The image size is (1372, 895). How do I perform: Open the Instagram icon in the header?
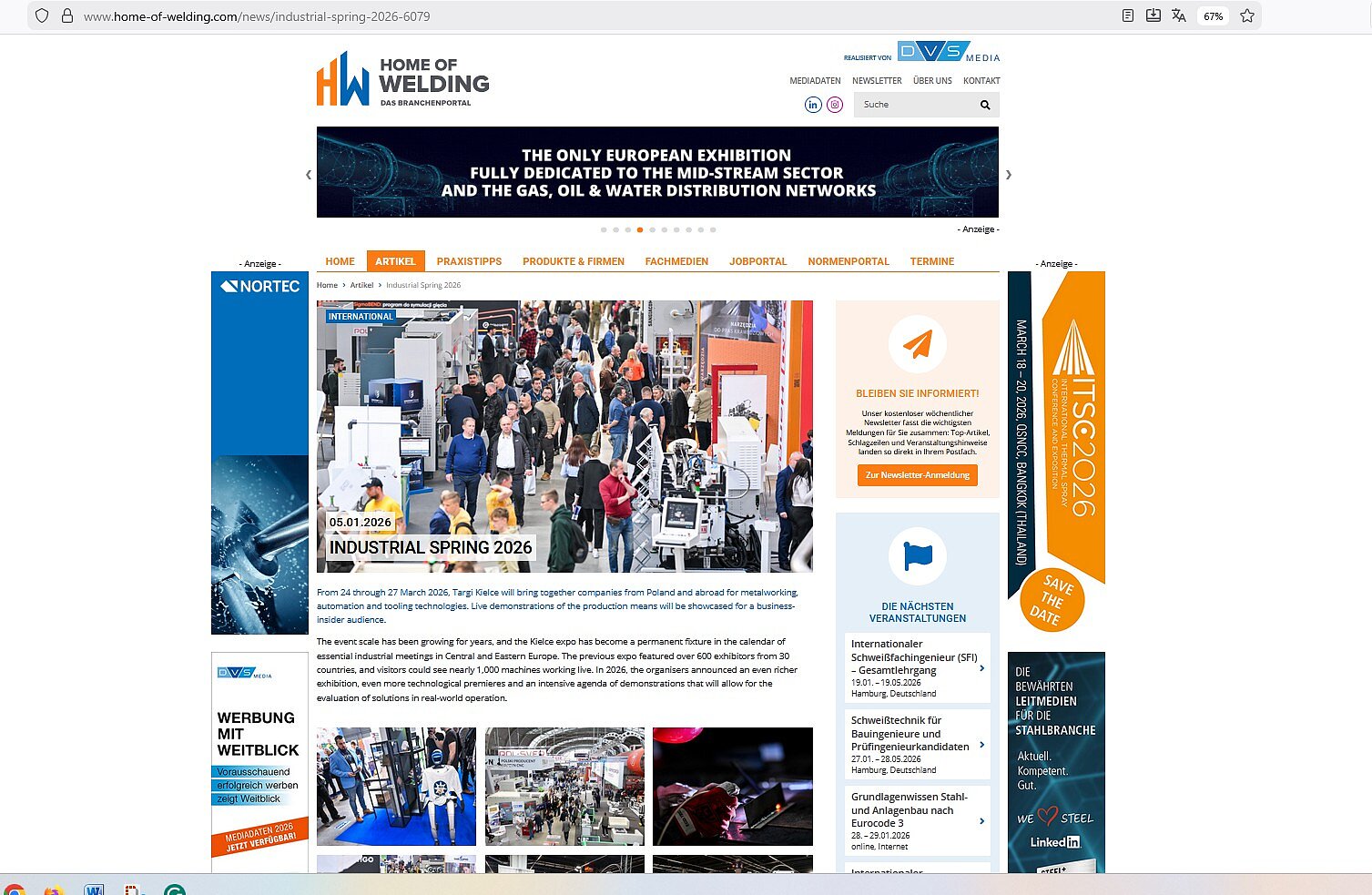pos(835,105)
